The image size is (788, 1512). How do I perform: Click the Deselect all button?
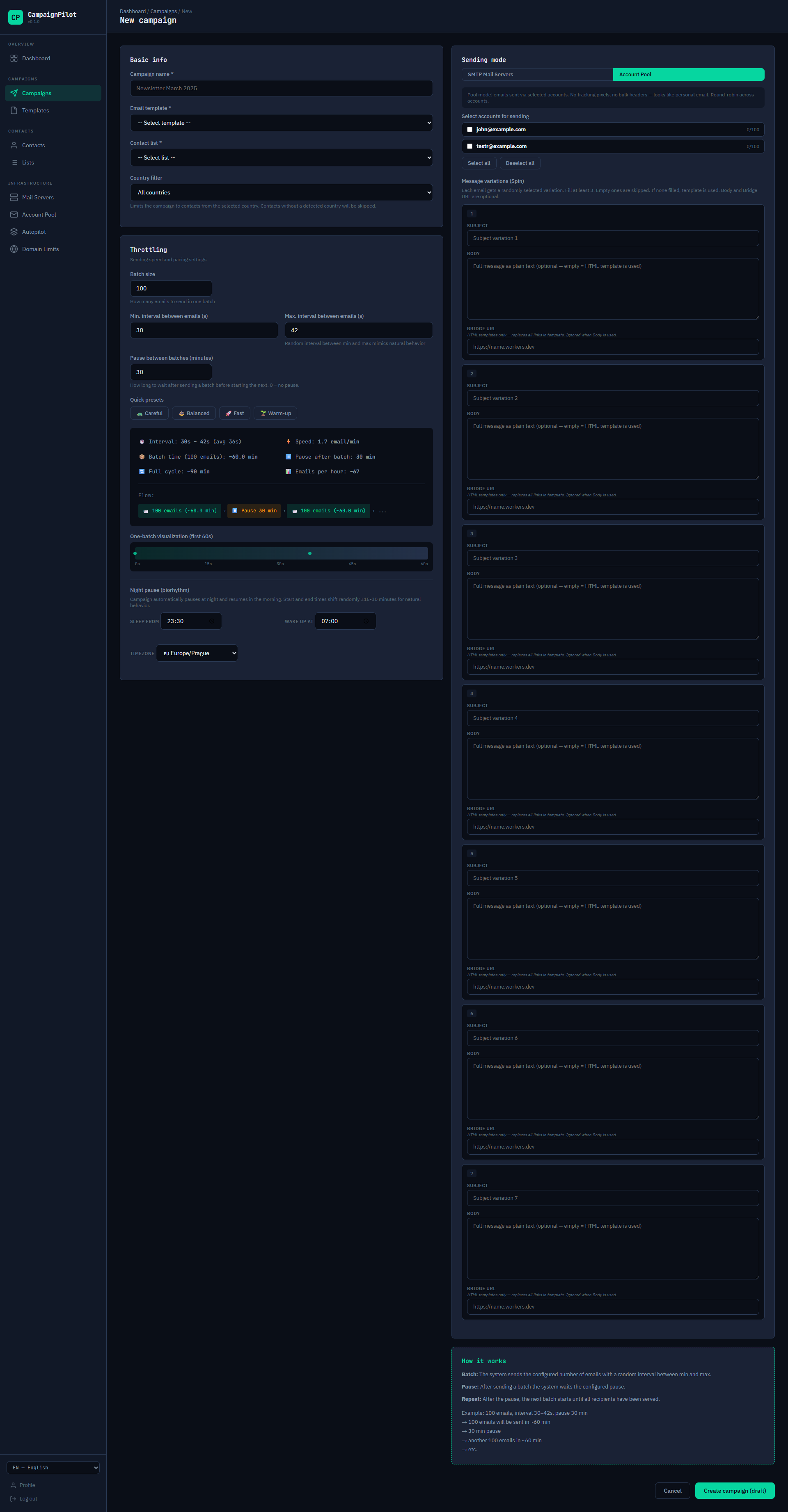tap(520, 163)
